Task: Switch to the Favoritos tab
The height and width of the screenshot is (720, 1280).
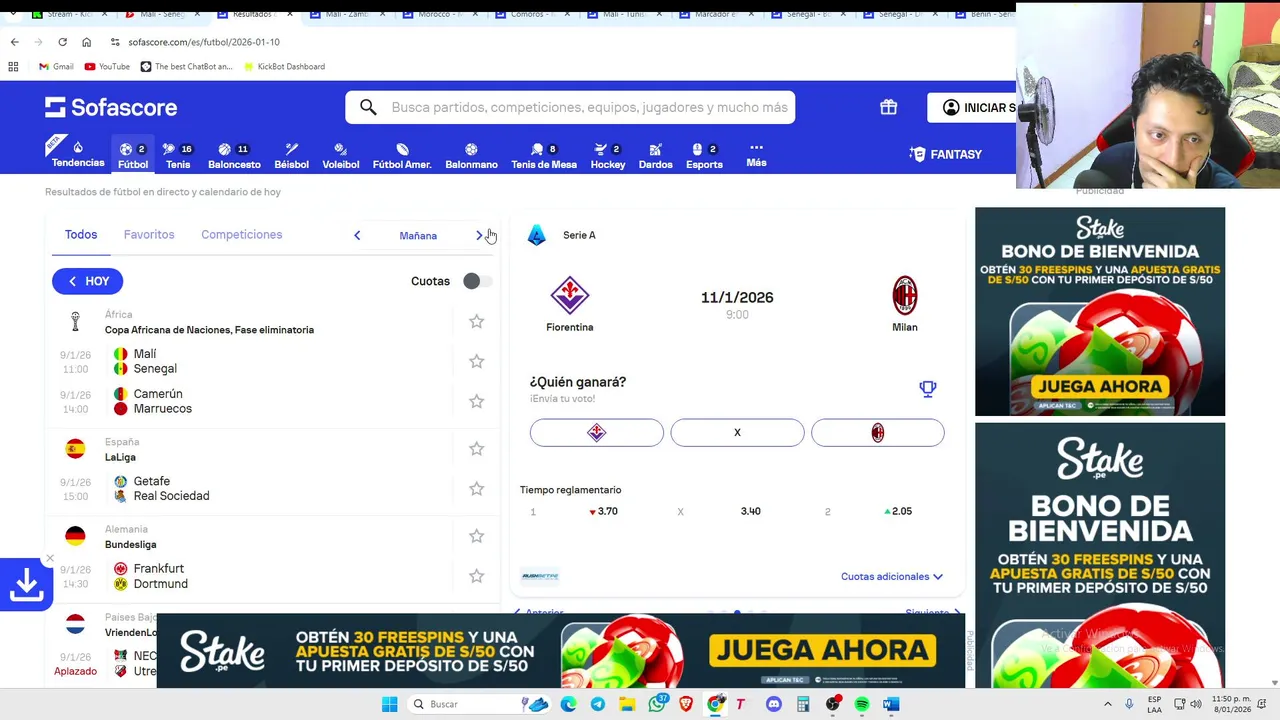Action: [x=149, y=234]
